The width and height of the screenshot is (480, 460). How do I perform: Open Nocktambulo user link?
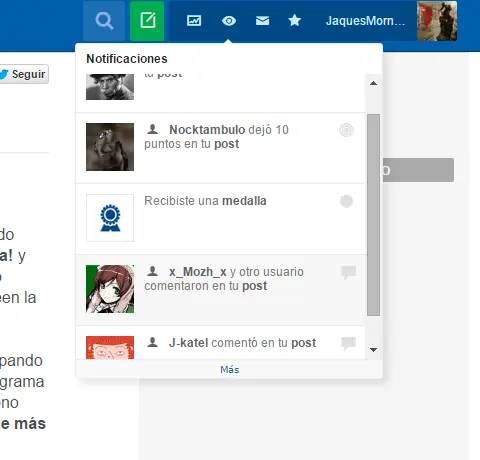[x=207, y=130]
